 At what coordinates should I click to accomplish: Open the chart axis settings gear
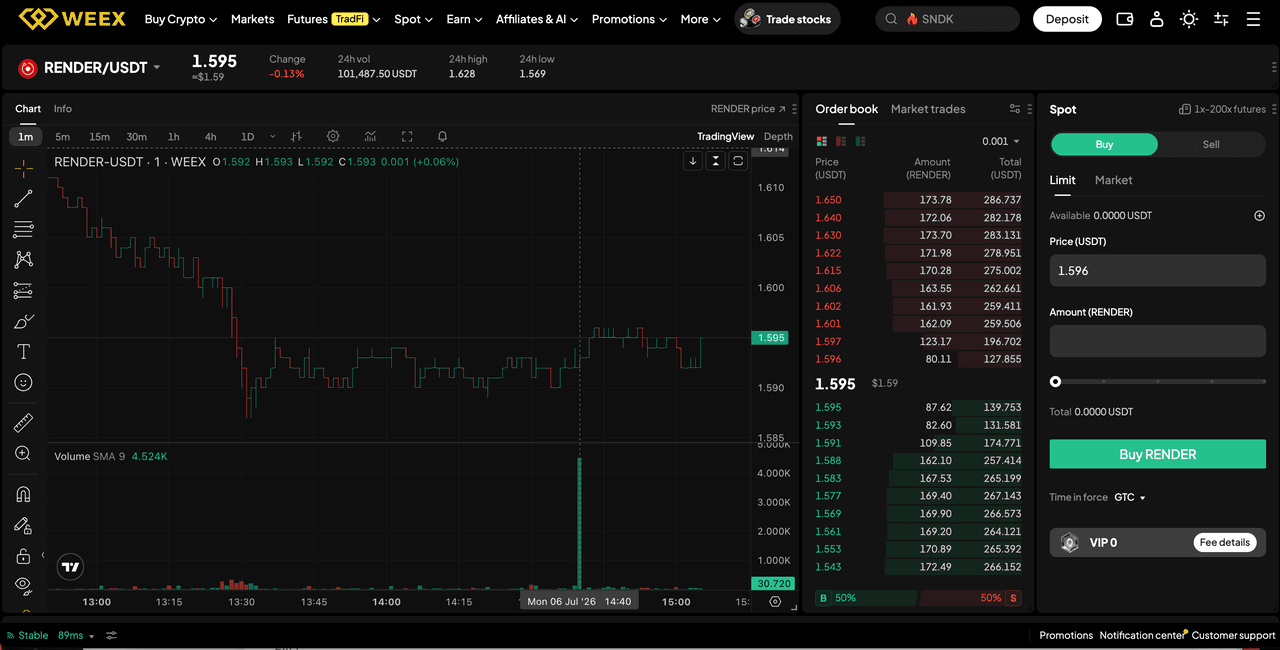point(775,602)
